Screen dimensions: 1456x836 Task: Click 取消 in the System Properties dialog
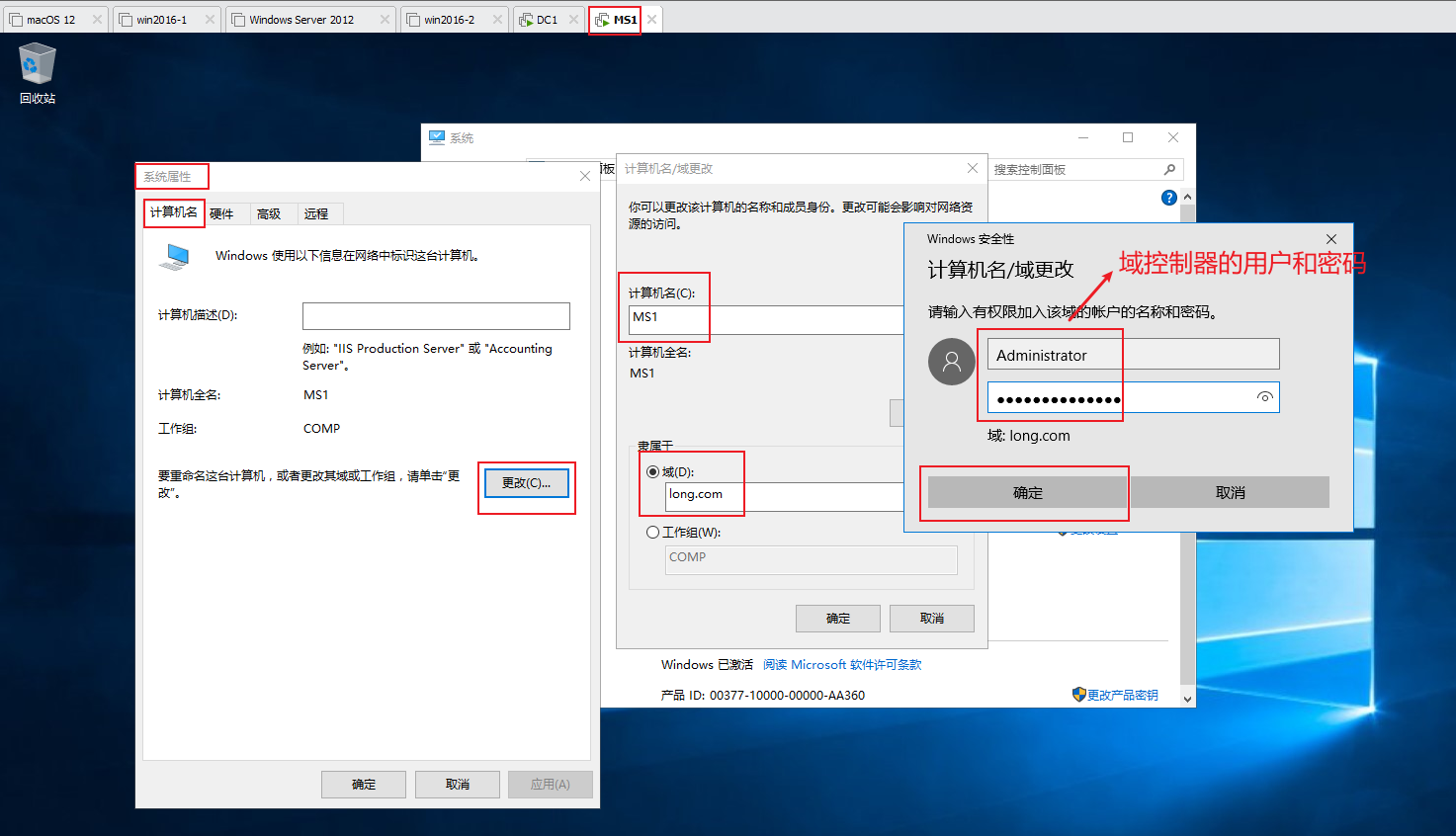point(458,785)
